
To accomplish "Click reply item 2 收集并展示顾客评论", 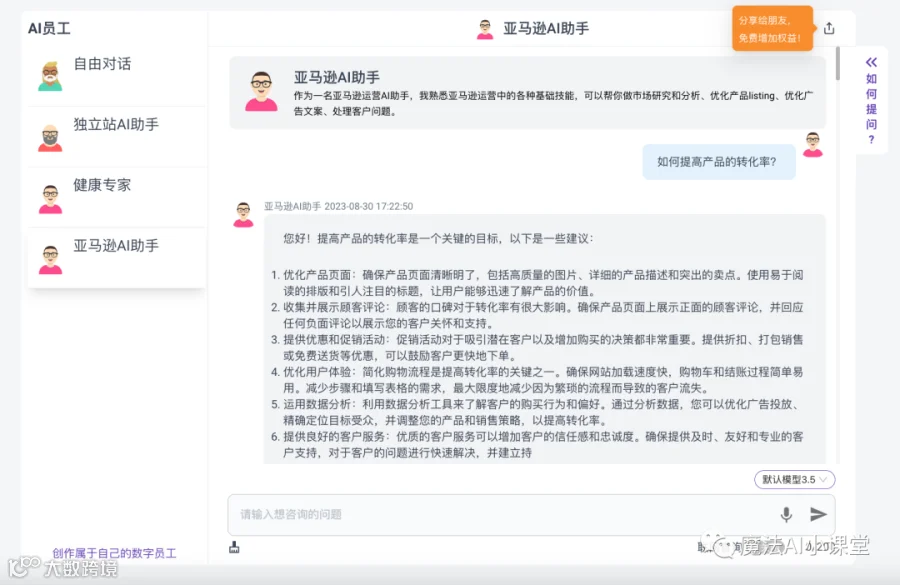I will click(x=537, y=315).
